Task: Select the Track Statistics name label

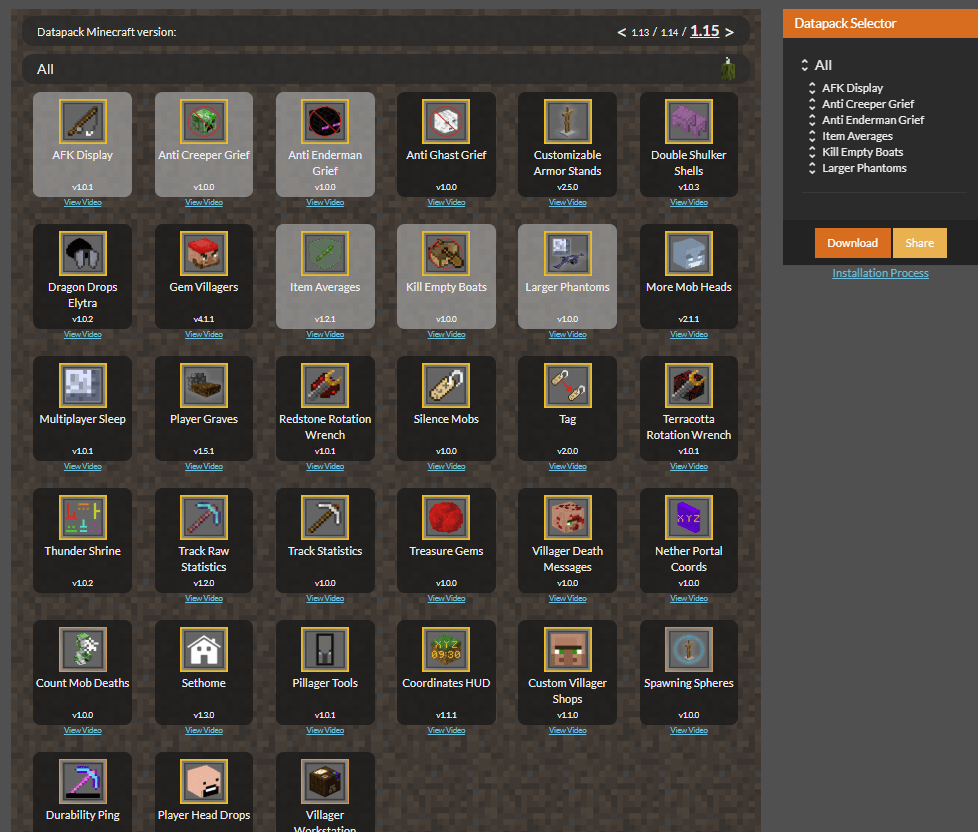Action: point(325,551)
